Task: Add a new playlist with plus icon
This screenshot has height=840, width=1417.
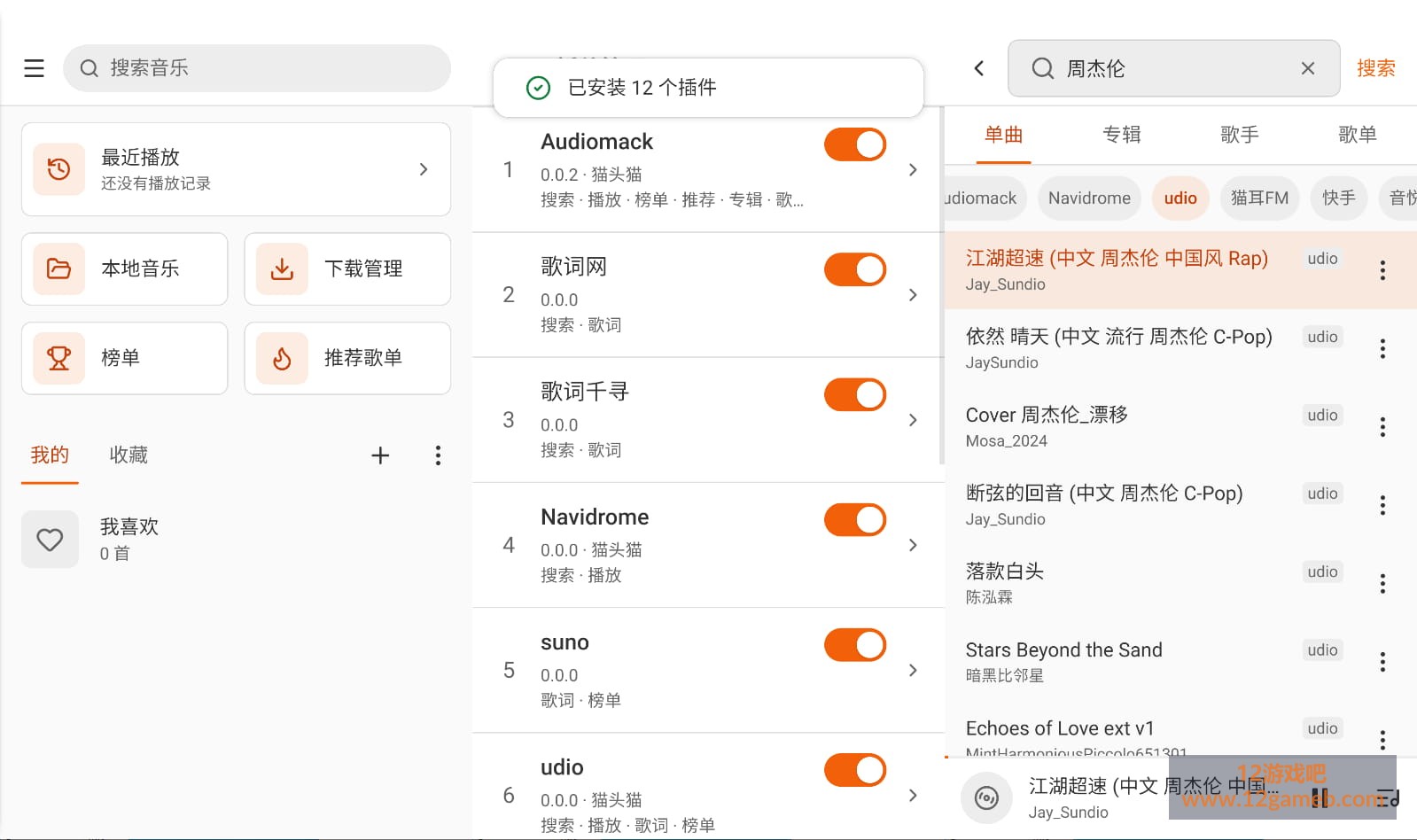Action: pyautogui.click(x=380, y=455)
